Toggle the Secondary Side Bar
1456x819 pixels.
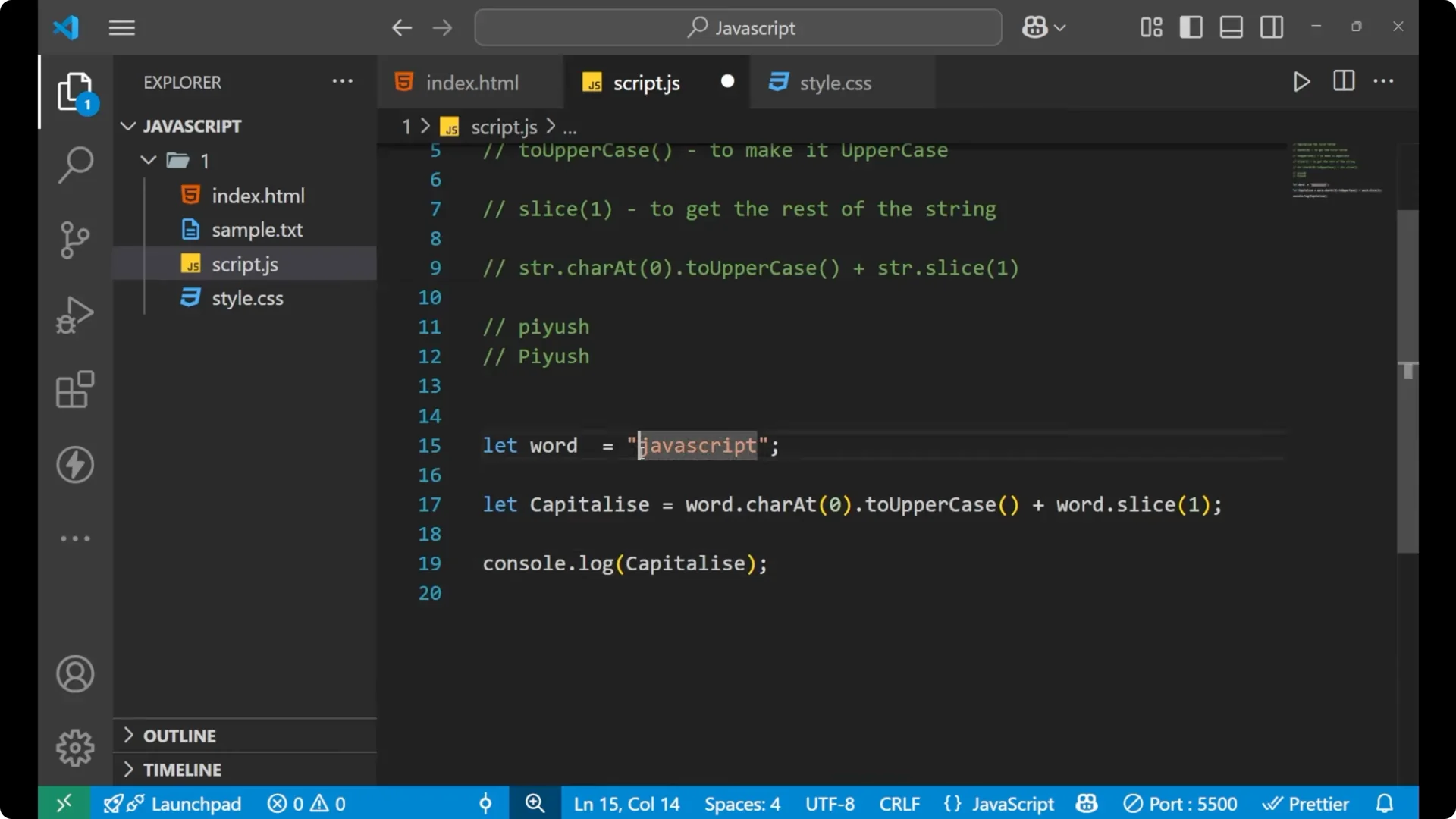[1271, 27]
